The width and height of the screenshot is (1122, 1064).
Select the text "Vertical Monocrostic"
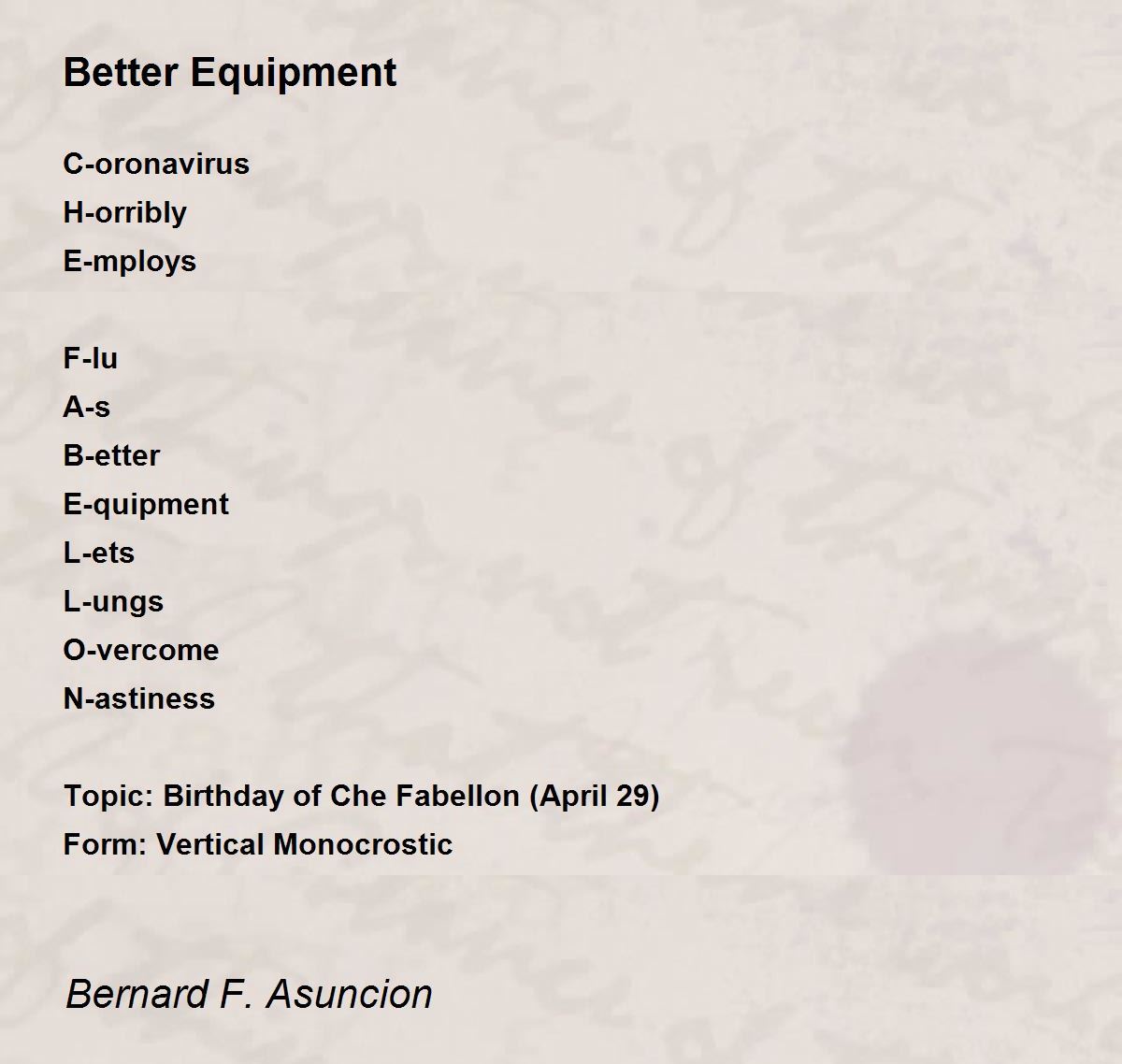305,844
